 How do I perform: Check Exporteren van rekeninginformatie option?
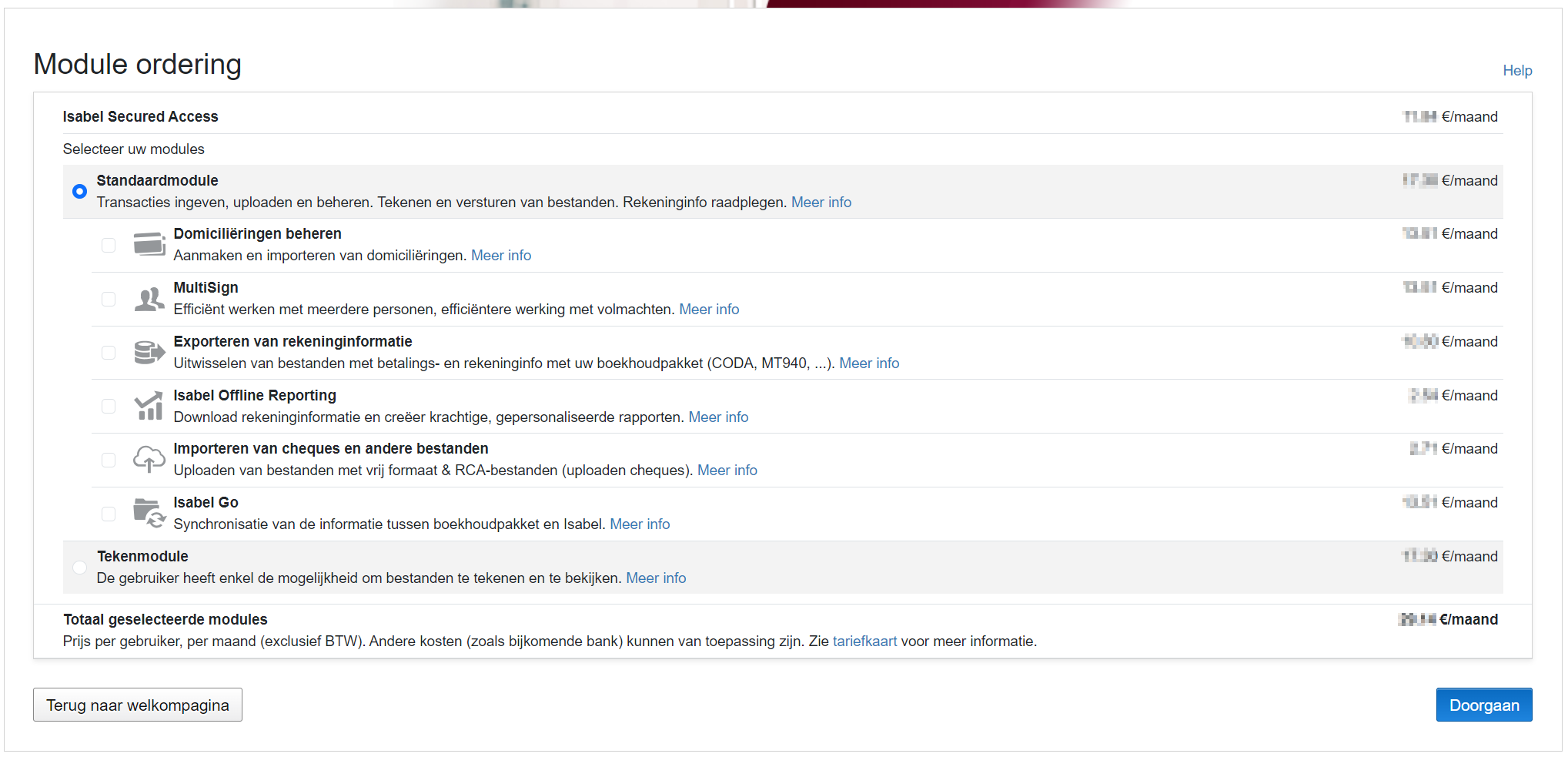pyautogui.click(x=109, y=352)
